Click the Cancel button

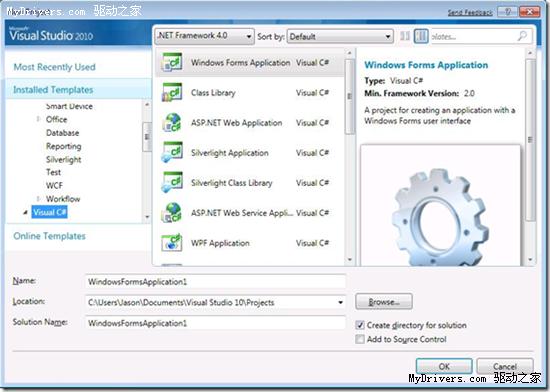click(505, 366)
